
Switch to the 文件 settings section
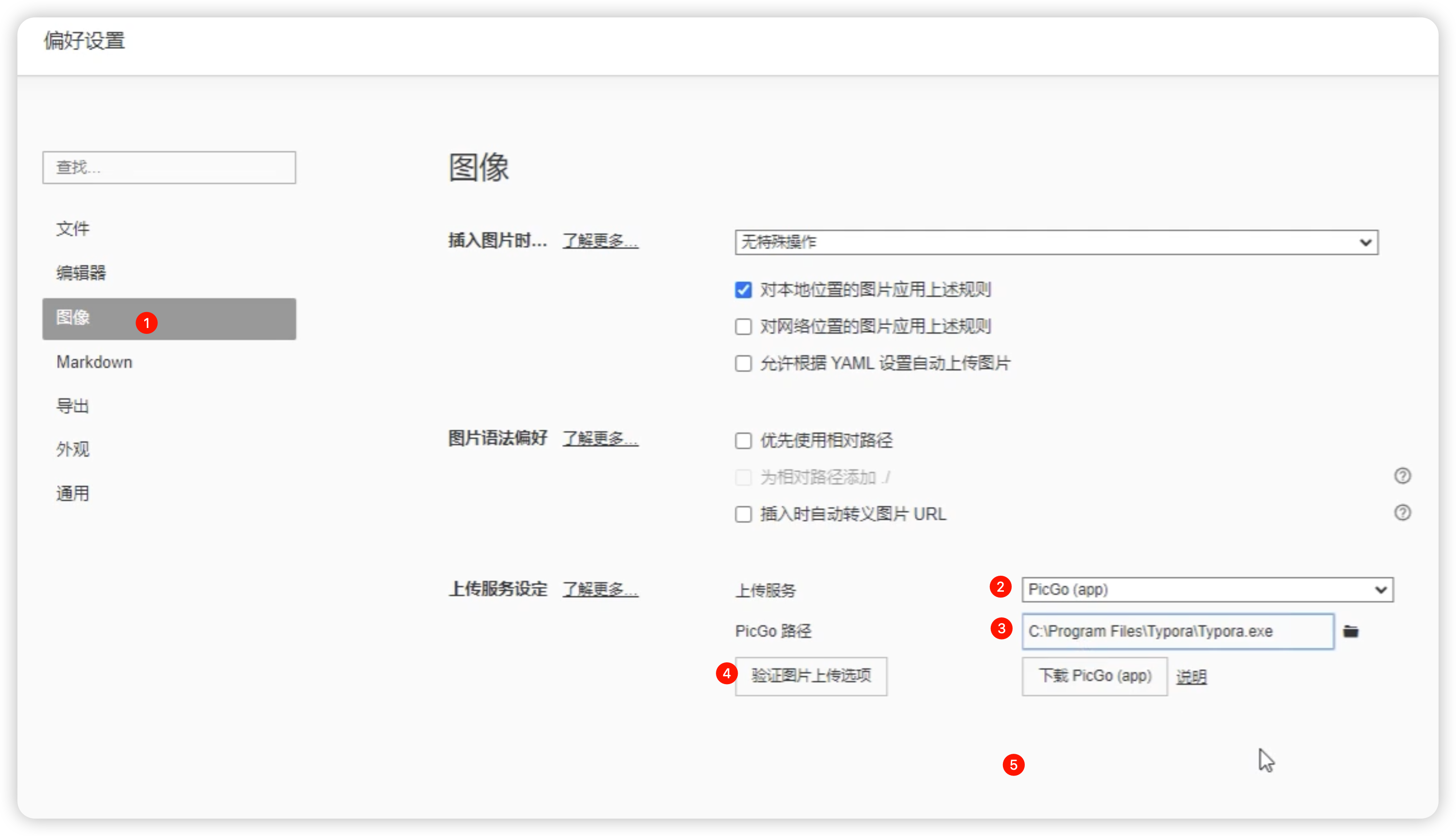[73, 228]
